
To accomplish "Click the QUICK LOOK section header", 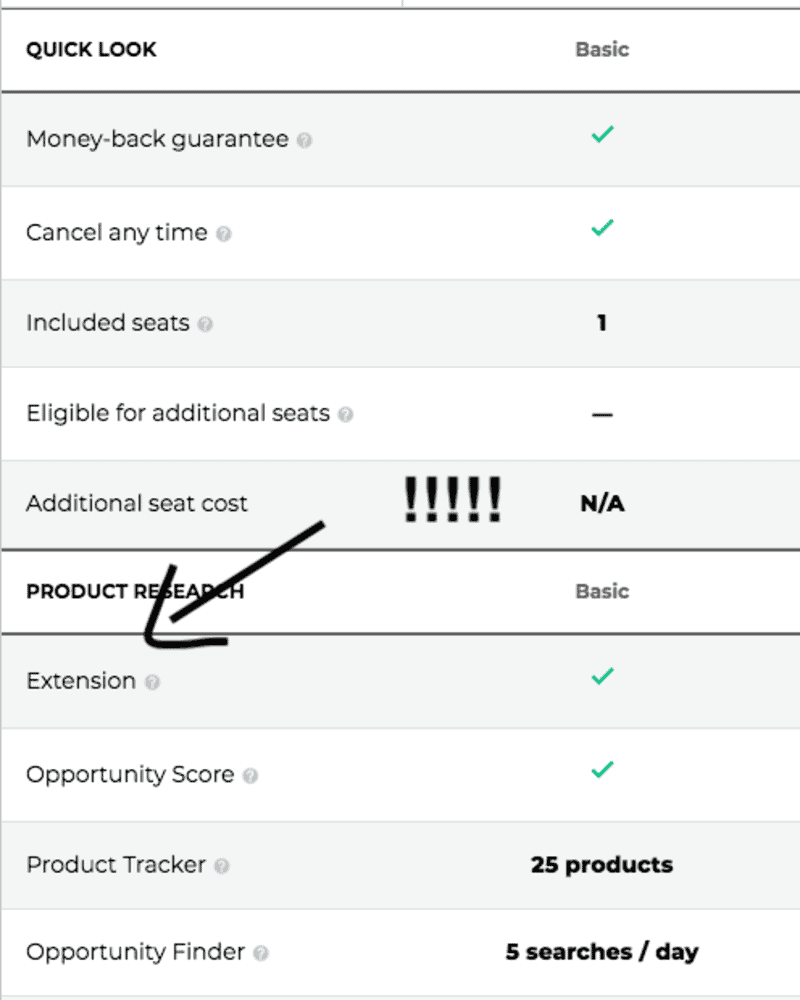I will click(91, 50).
